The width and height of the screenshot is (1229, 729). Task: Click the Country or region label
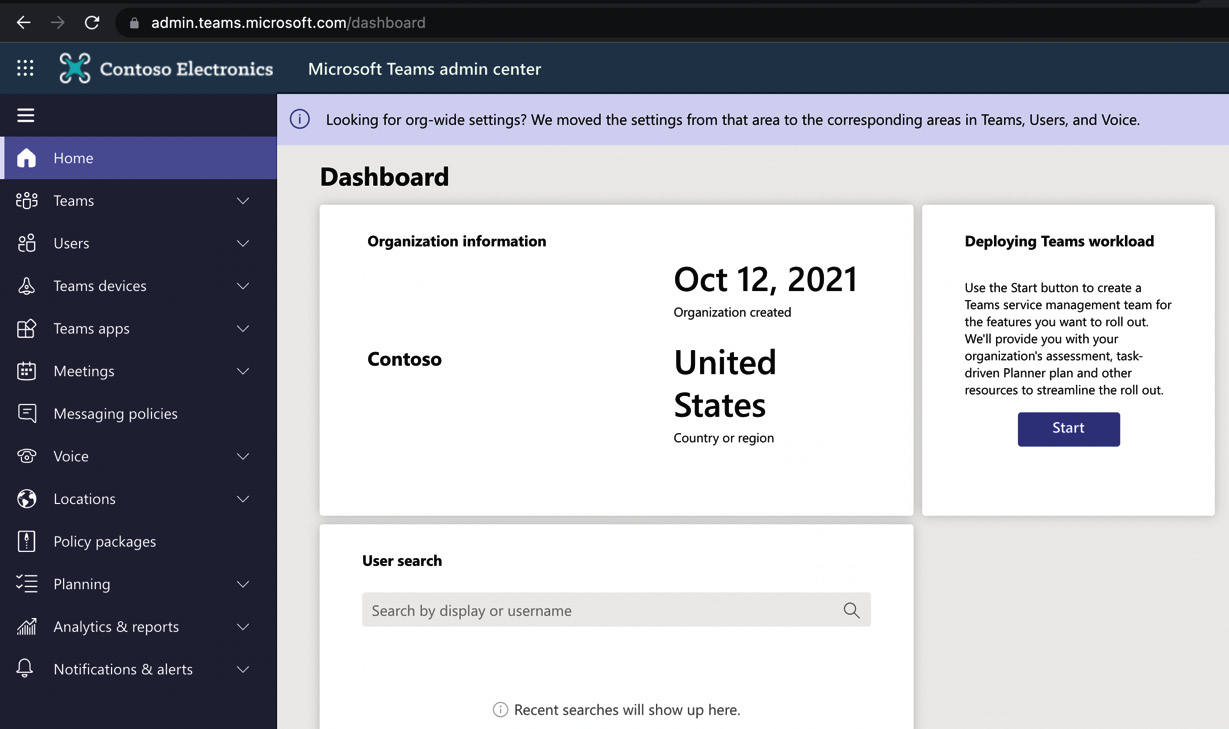pyautogui.click(x=724, y=438)
